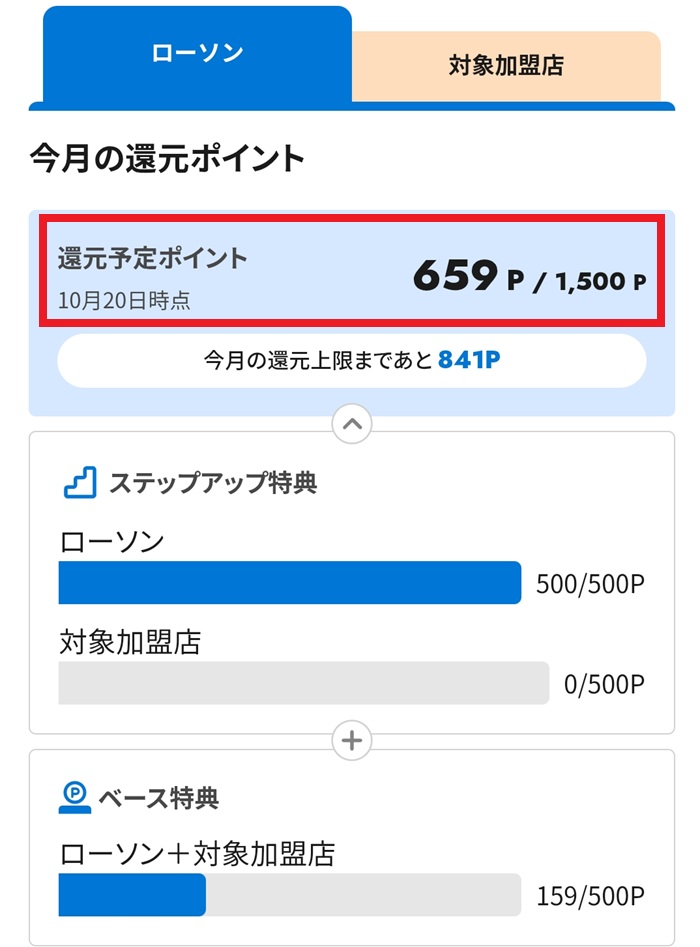Tap the ベース特典 heading text

[x=158, y=798]
